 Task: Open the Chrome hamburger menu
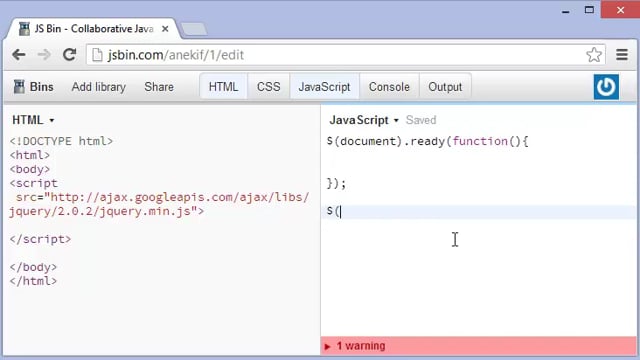(x=622, y=55)
